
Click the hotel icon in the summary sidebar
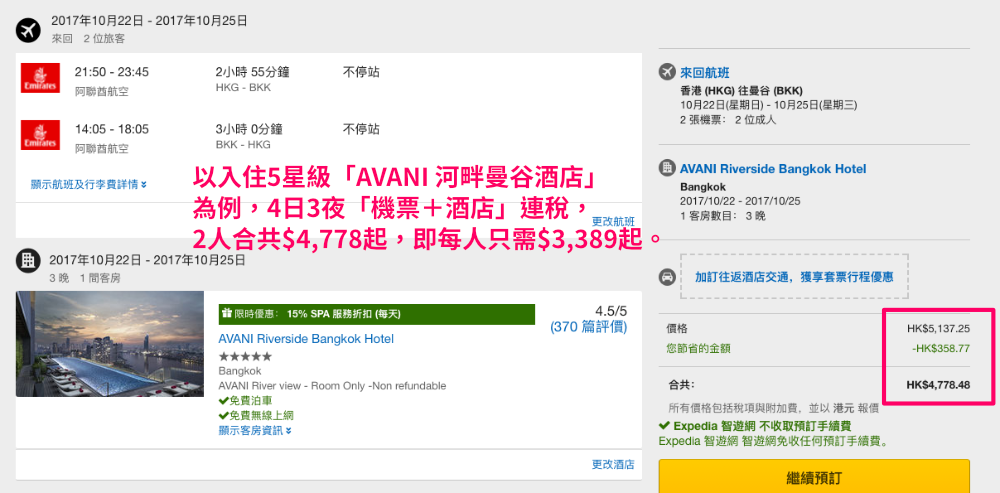(667, 169)
